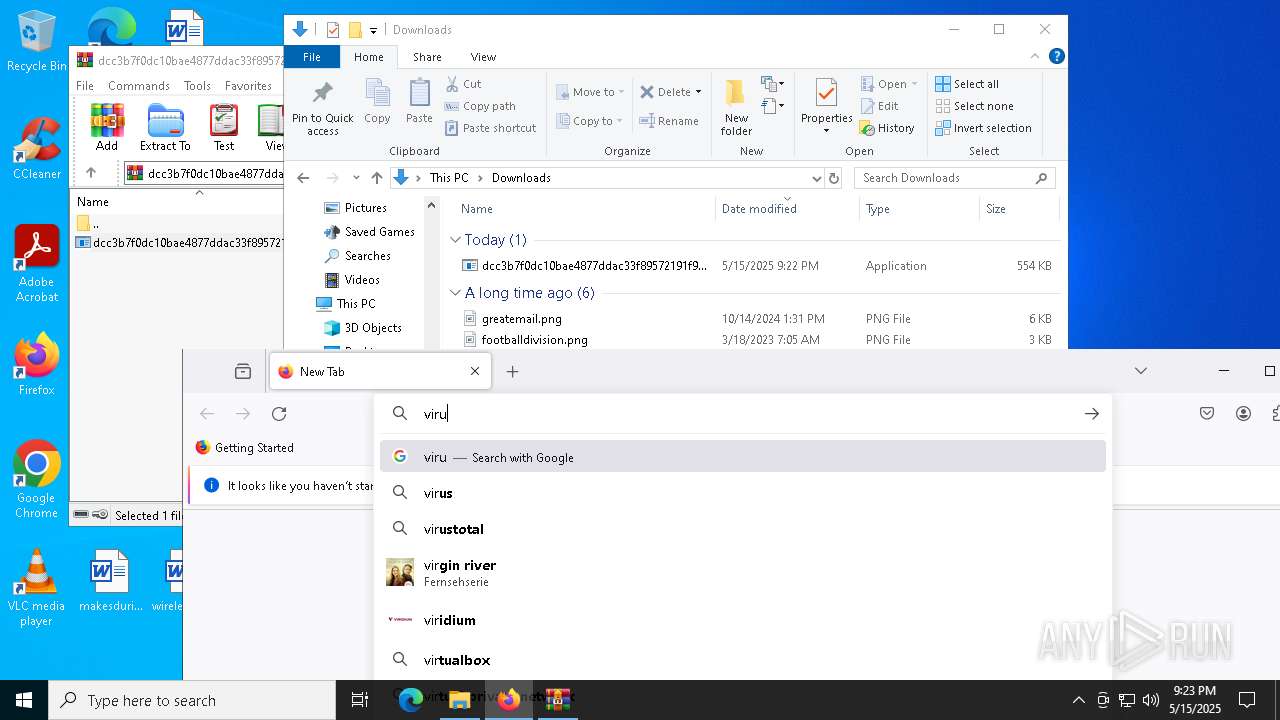The image size is (1280, 720).
Task: Open the Firefox list all tabs dropdown
Action: tap(1141, 371)
